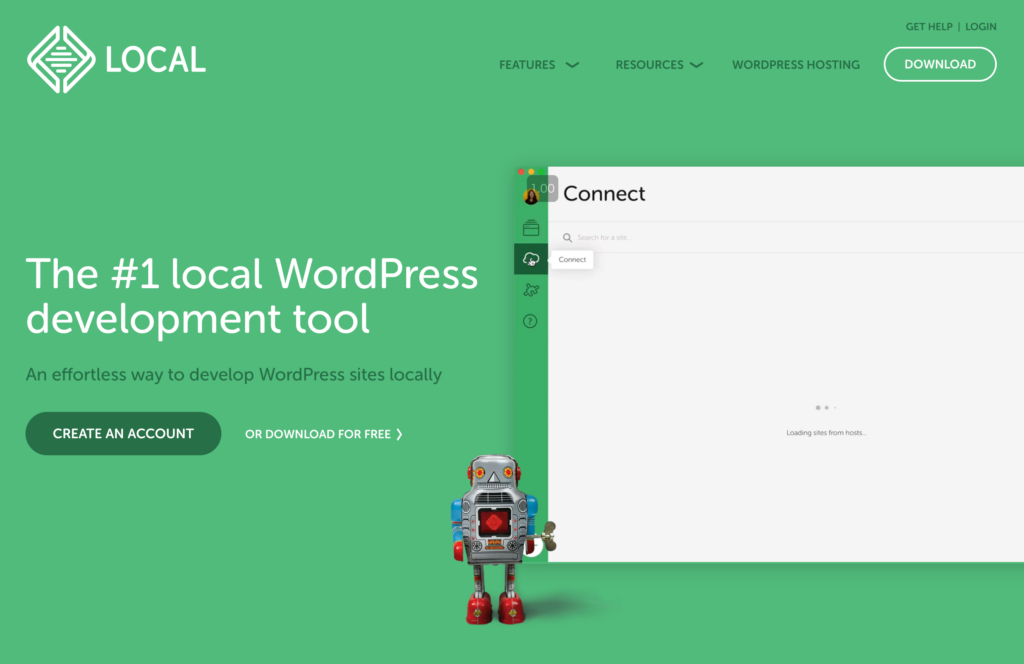Click the Local logo icon
The width and height of the screenshot is (1024, 664).
60,60
